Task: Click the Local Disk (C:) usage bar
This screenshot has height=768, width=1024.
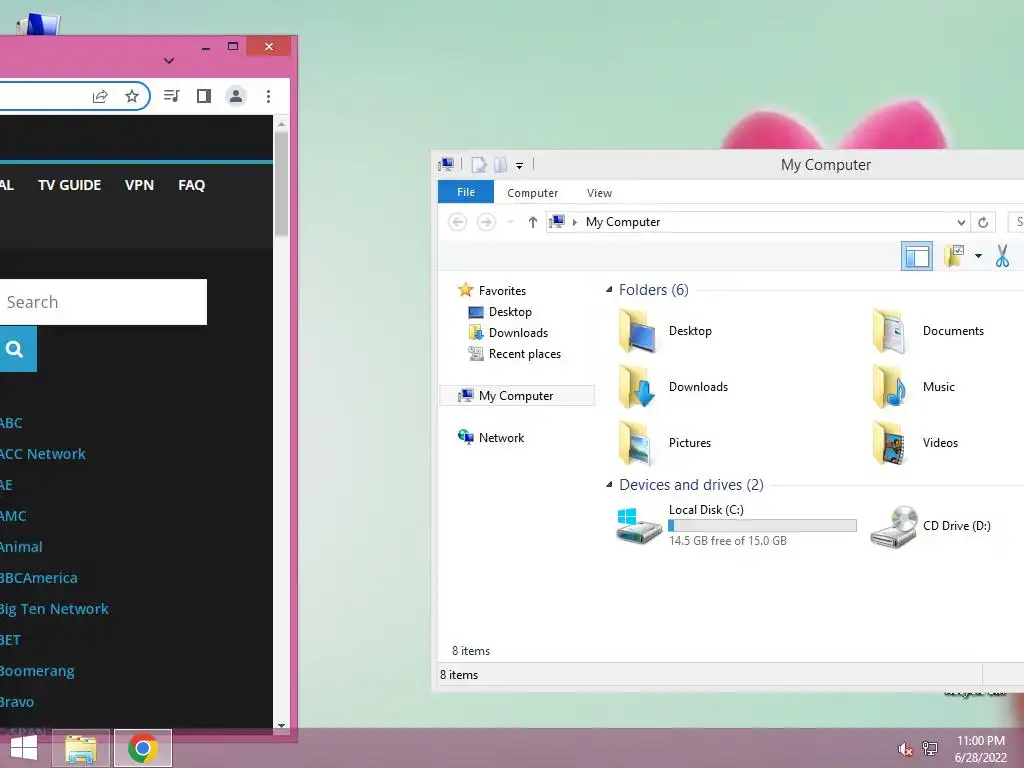Action: click(762, 525)
